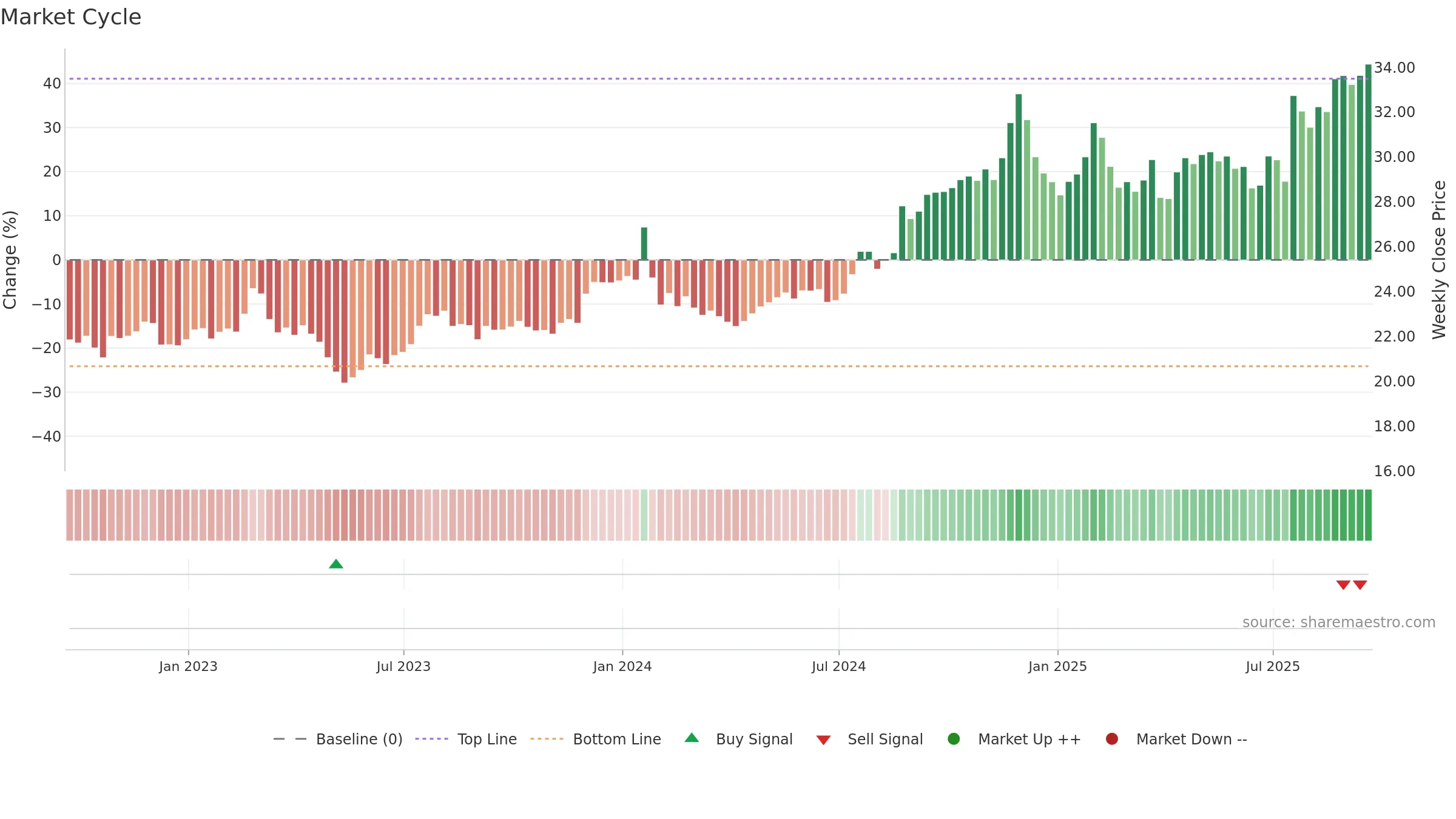Toggle the Market Down -- legend entry
1456x819 pixels.
coord(1176,739)
